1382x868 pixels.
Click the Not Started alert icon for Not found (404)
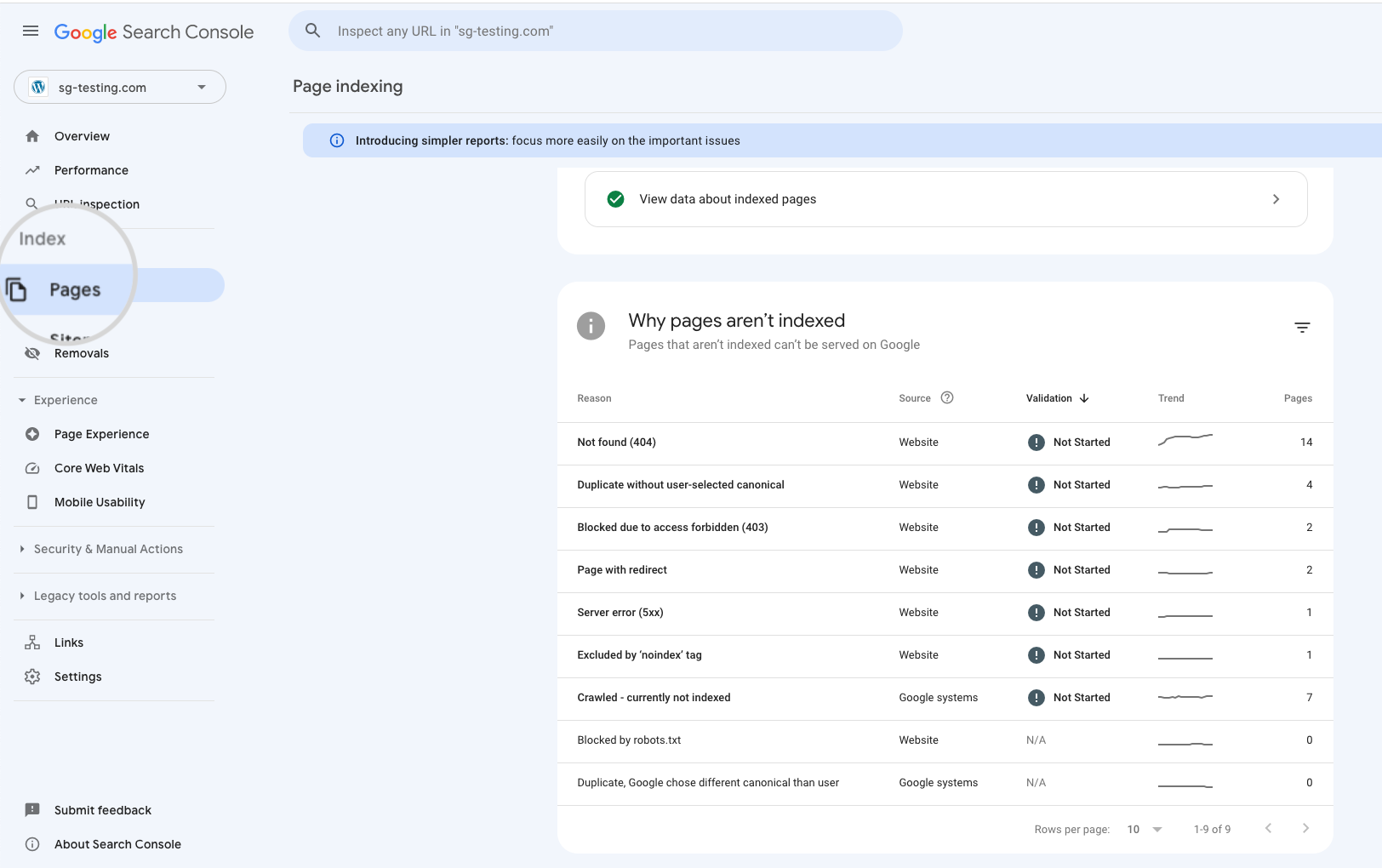(1036, 443)
